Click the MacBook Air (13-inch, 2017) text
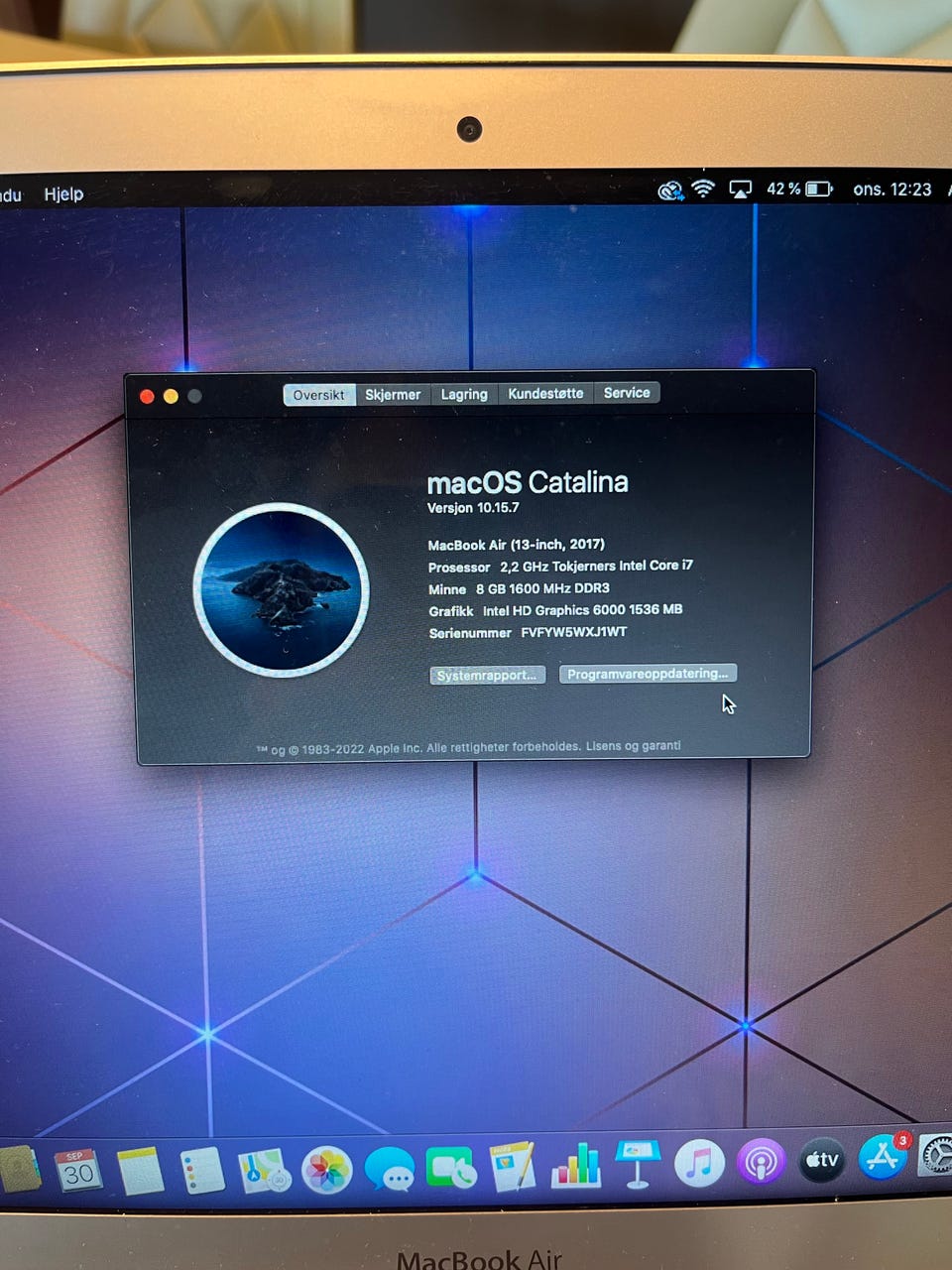Viewport: 952px width, 1270px height. pos(516,545)
